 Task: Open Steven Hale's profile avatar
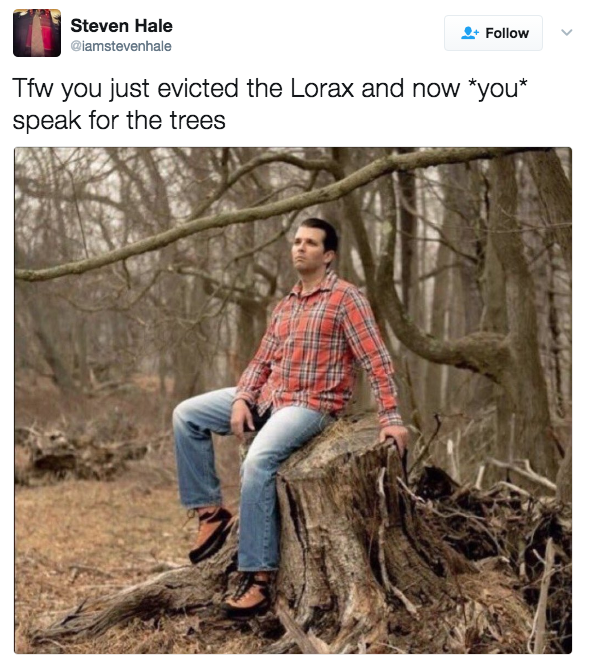coord(37,33)
